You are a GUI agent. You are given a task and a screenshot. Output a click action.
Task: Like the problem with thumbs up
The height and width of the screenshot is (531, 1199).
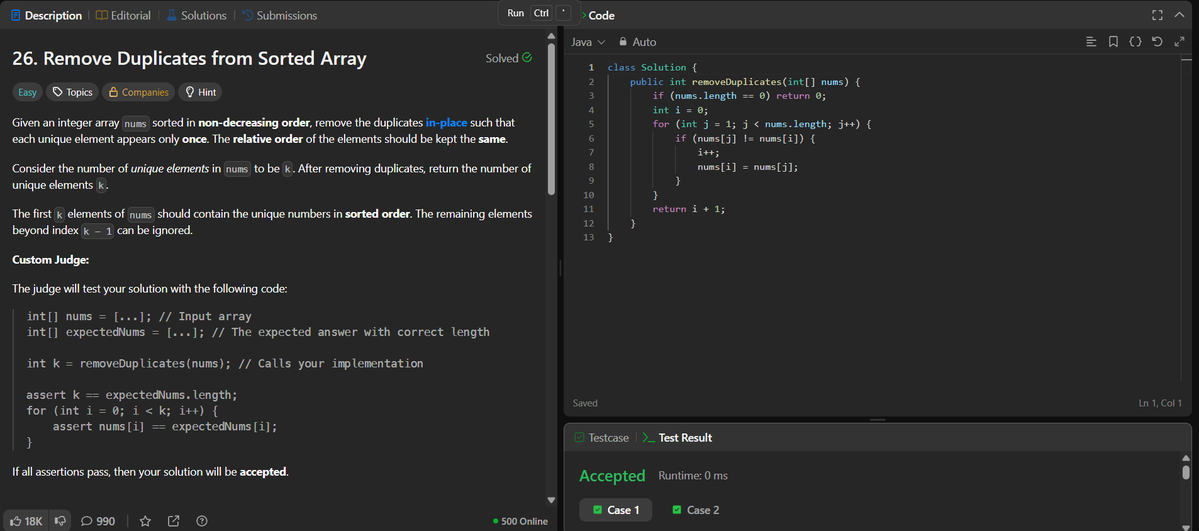click(x=25, y=521)
